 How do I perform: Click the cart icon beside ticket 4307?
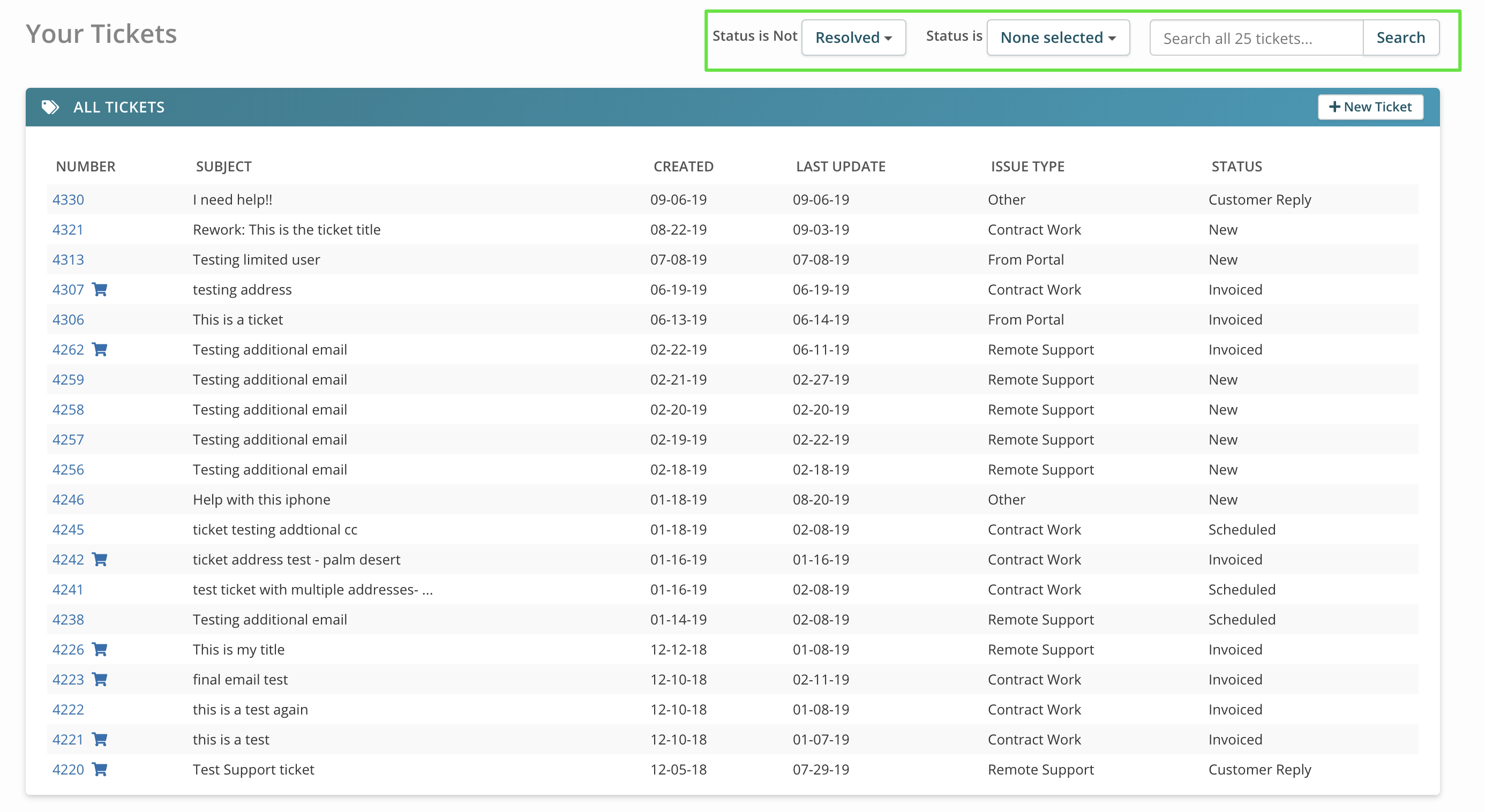click(x=100, y=289)
